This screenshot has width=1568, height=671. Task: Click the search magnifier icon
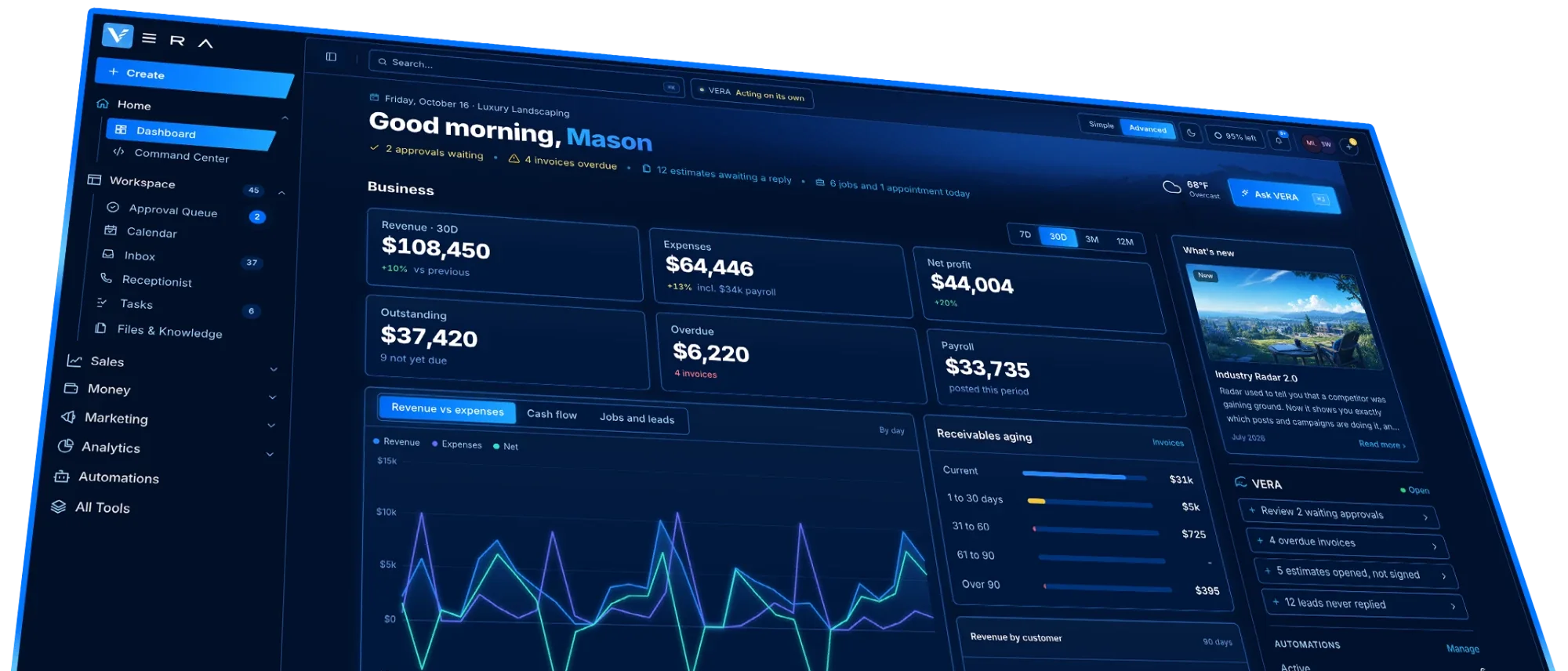pos(383,61)
